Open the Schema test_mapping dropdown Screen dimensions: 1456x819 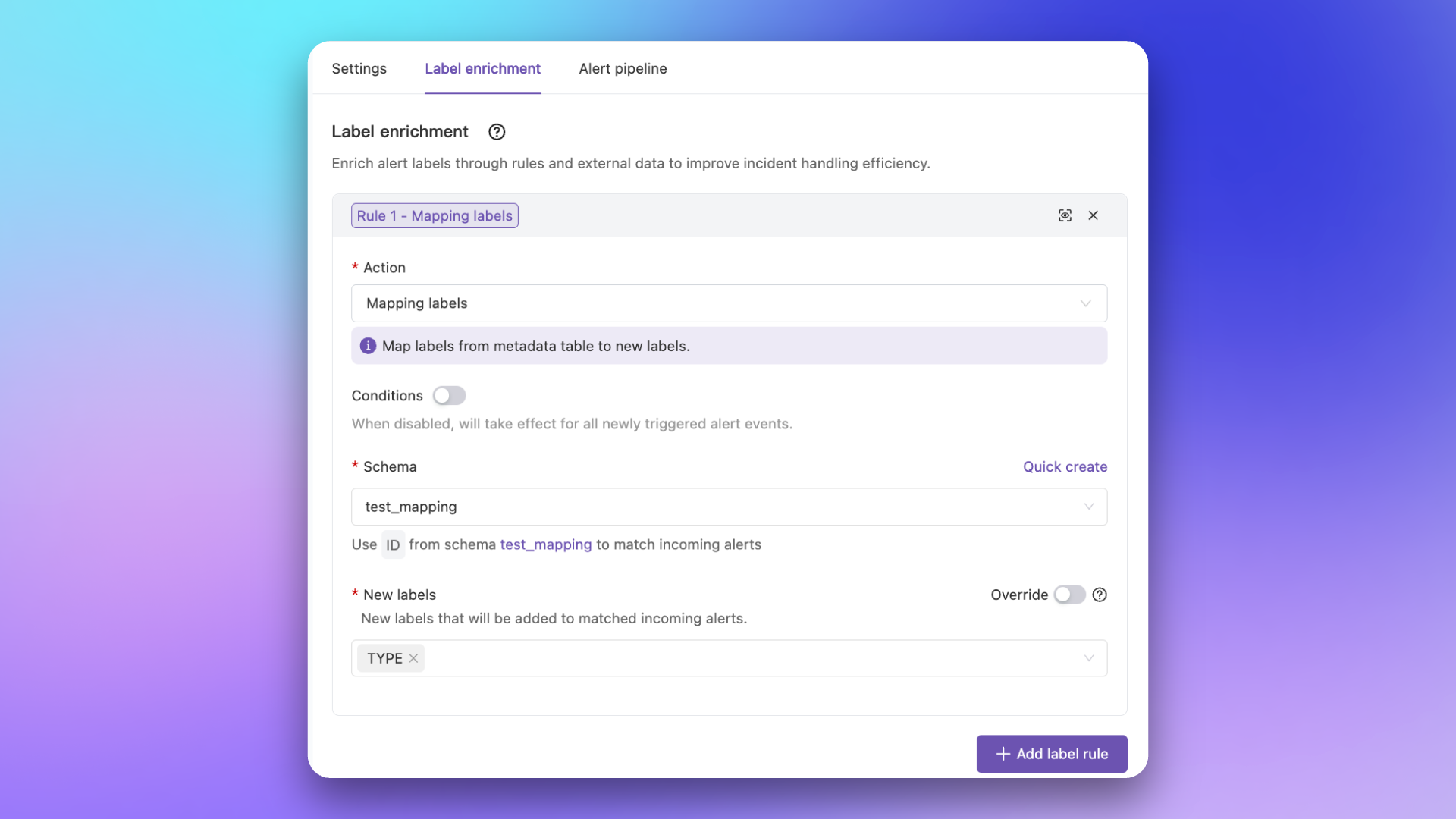728,507
